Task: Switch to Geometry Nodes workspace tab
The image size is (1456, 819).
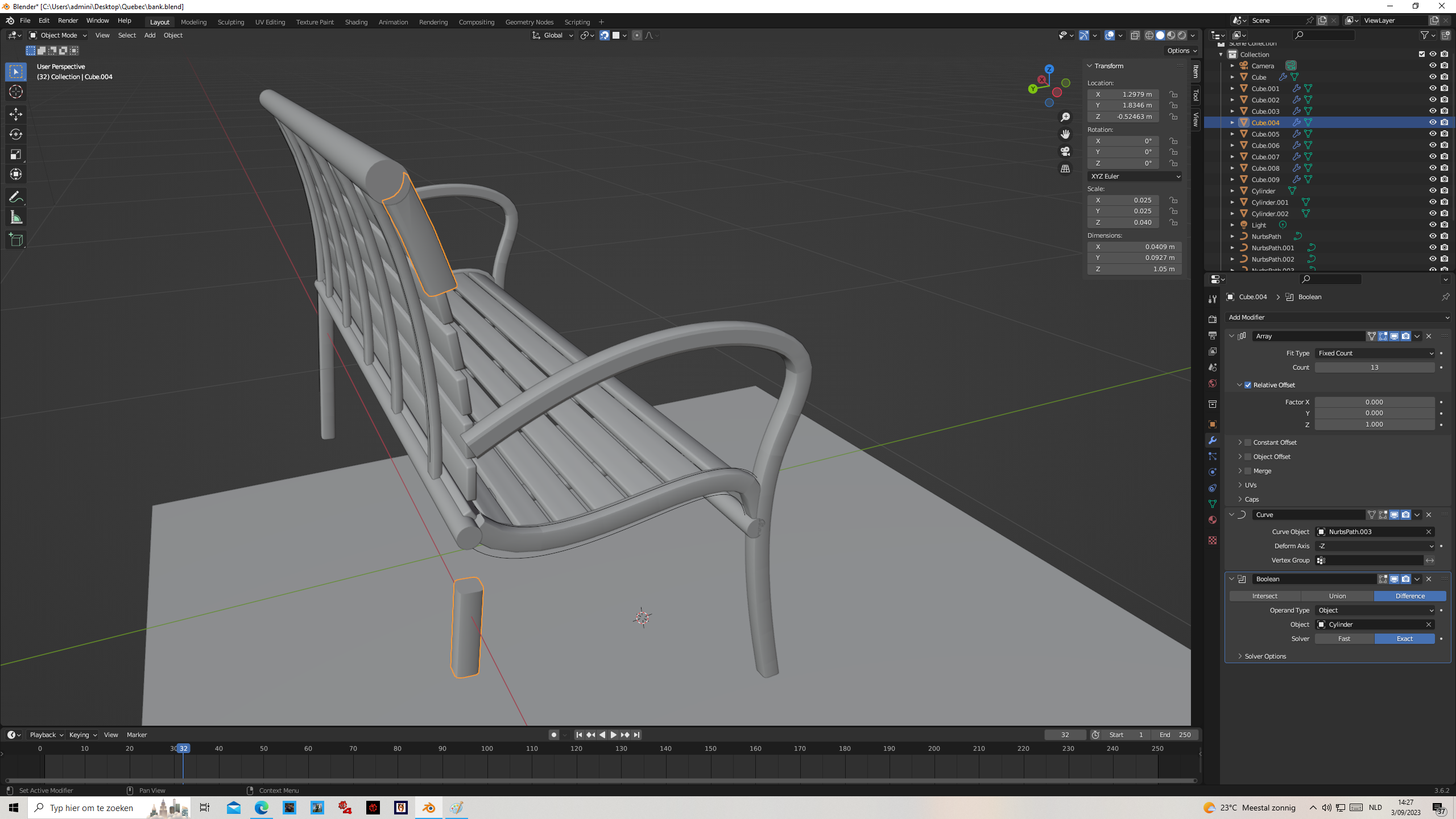Action: [x=529, y=22]
